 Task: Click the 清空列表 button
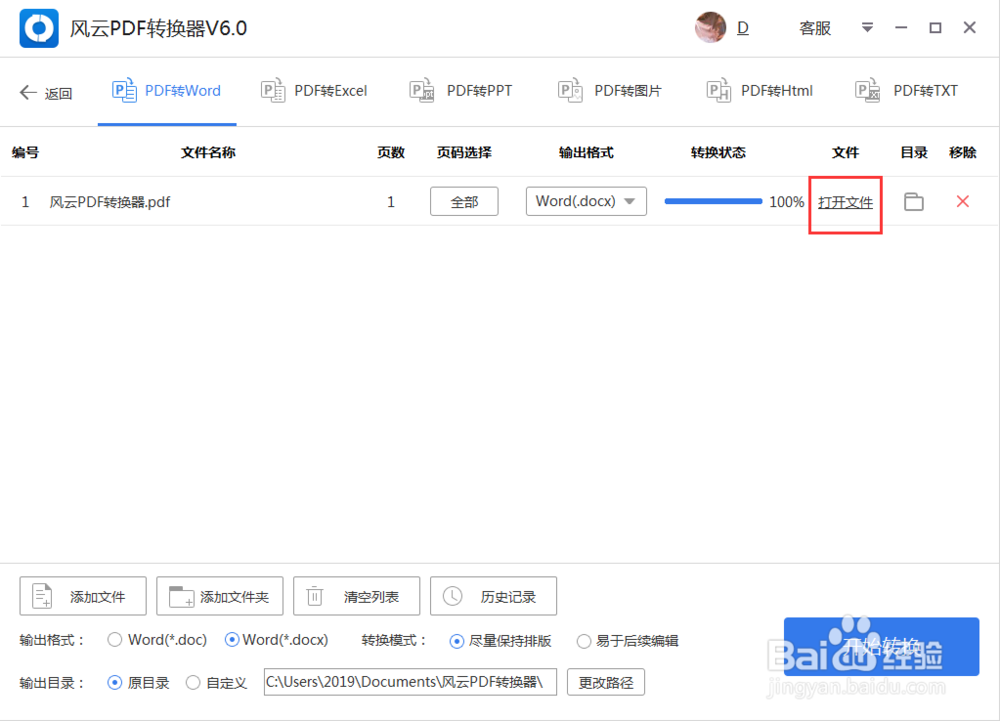[357, 596]
